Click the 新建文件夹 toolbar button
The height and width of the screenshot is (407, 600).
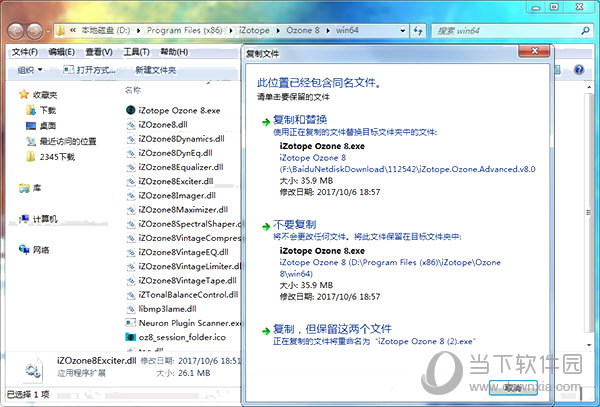155,70
